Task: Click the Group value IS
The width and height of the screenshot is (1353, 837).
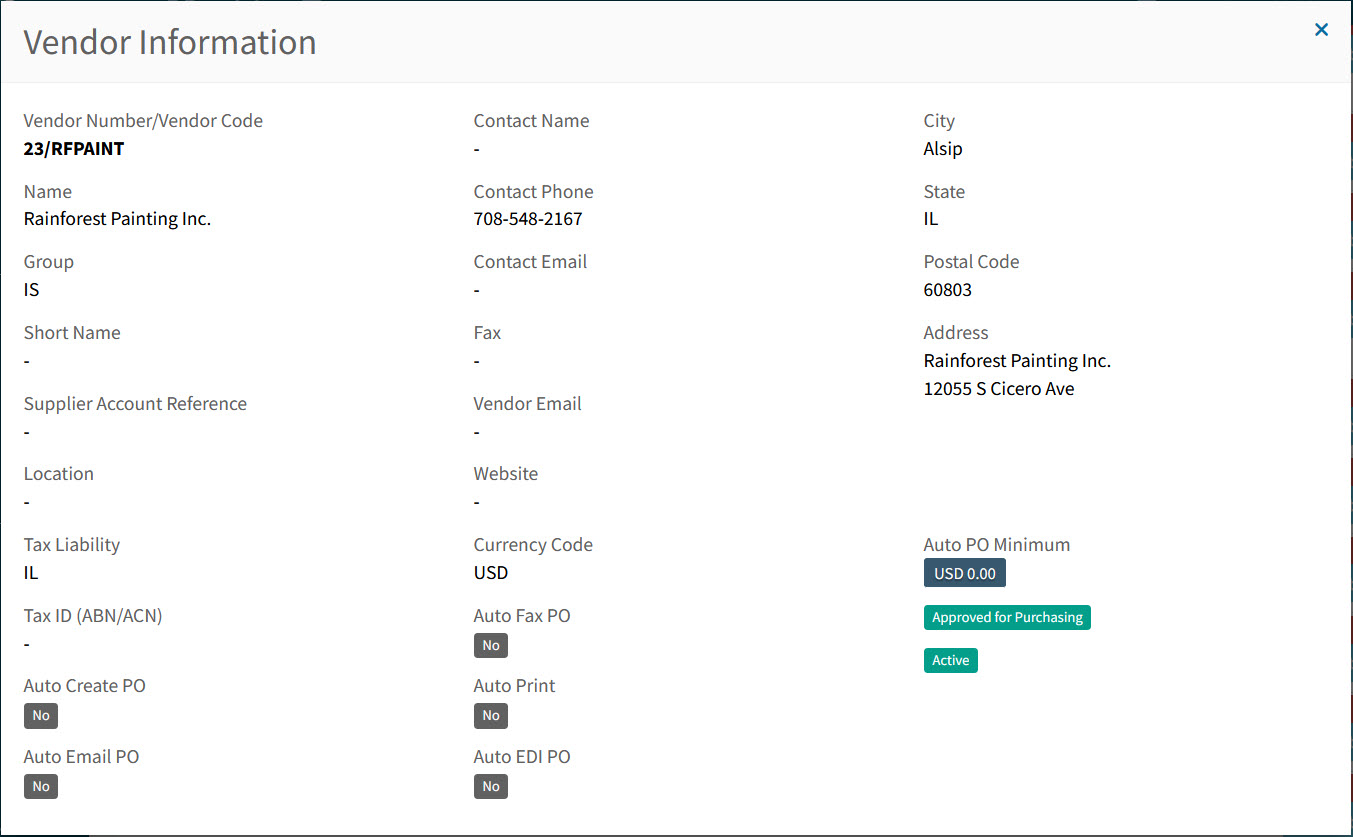Action: 32,290
